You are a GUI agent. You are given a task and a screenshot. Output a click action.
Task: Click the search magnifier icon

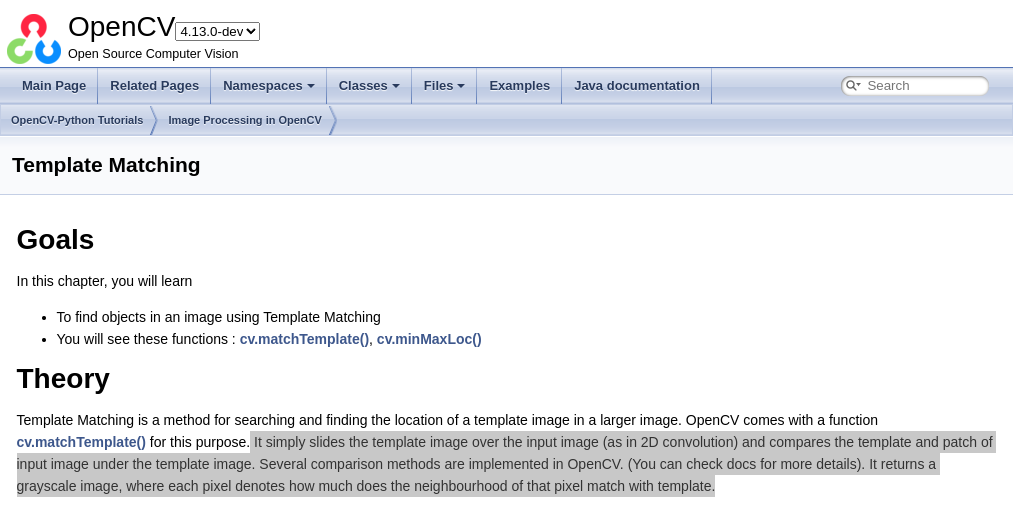tap(852, 86)
